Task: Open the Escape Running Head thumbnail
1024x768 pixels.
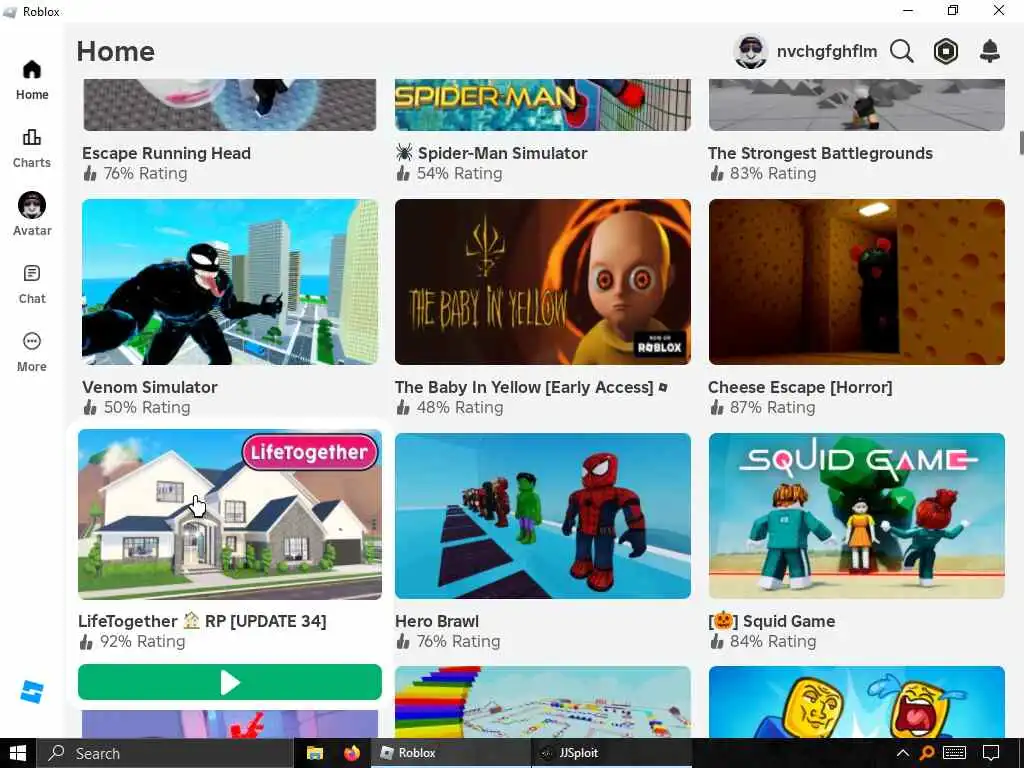Action: tap(230, 104)
